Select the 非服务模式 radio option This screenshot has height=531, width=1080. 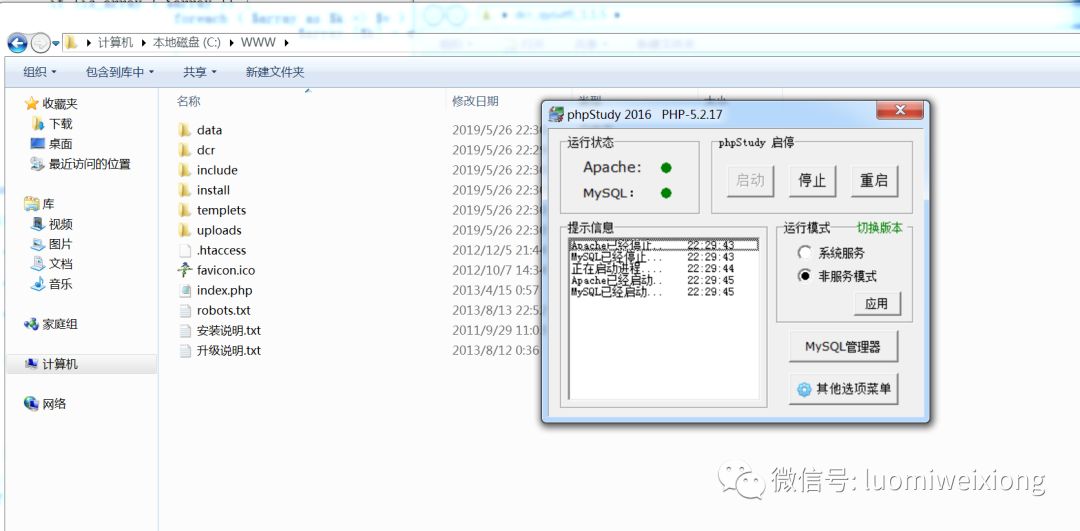click(804, 276)
